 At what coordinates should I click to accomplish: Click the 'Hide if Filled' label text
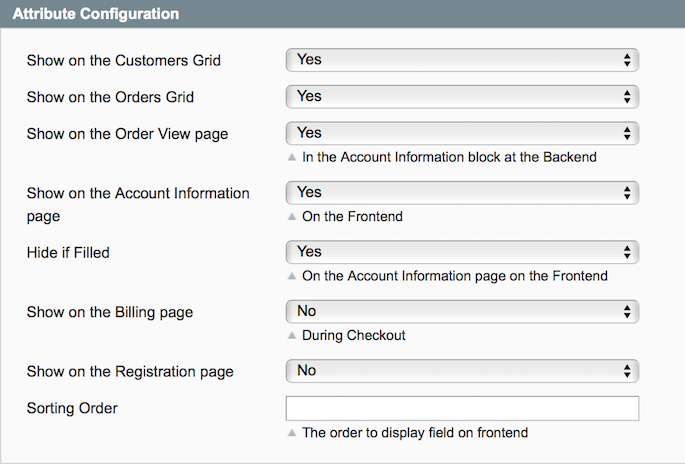(x=68, y=253)
